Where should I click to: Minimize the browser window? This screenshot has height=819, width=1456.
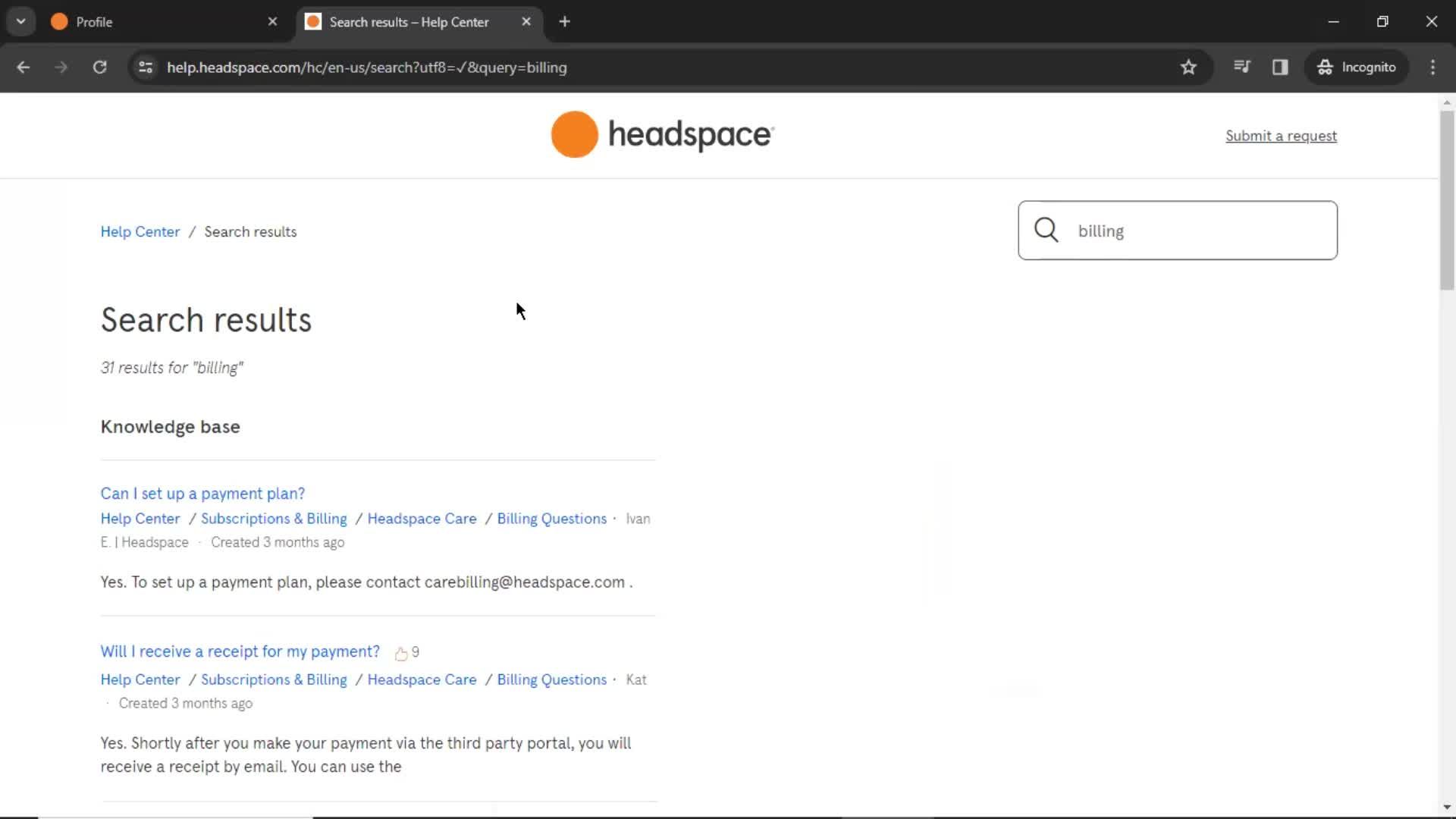click(1333, 22)
